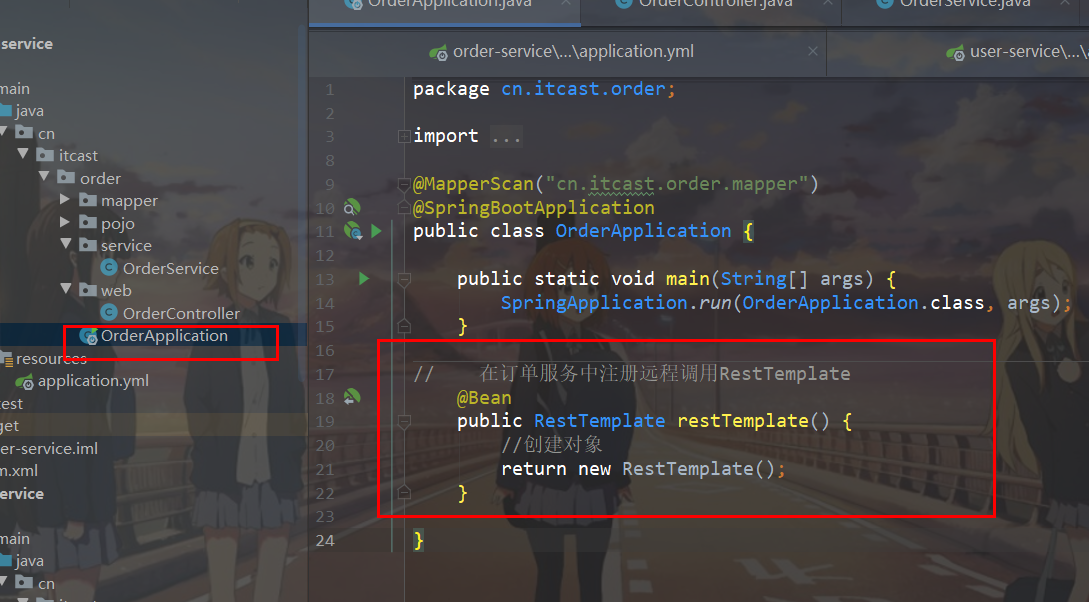The width and height of the screenshot is (1089, 602).
Task: Click the package cn.itcast.order line
Action: (x=544, y=90)
